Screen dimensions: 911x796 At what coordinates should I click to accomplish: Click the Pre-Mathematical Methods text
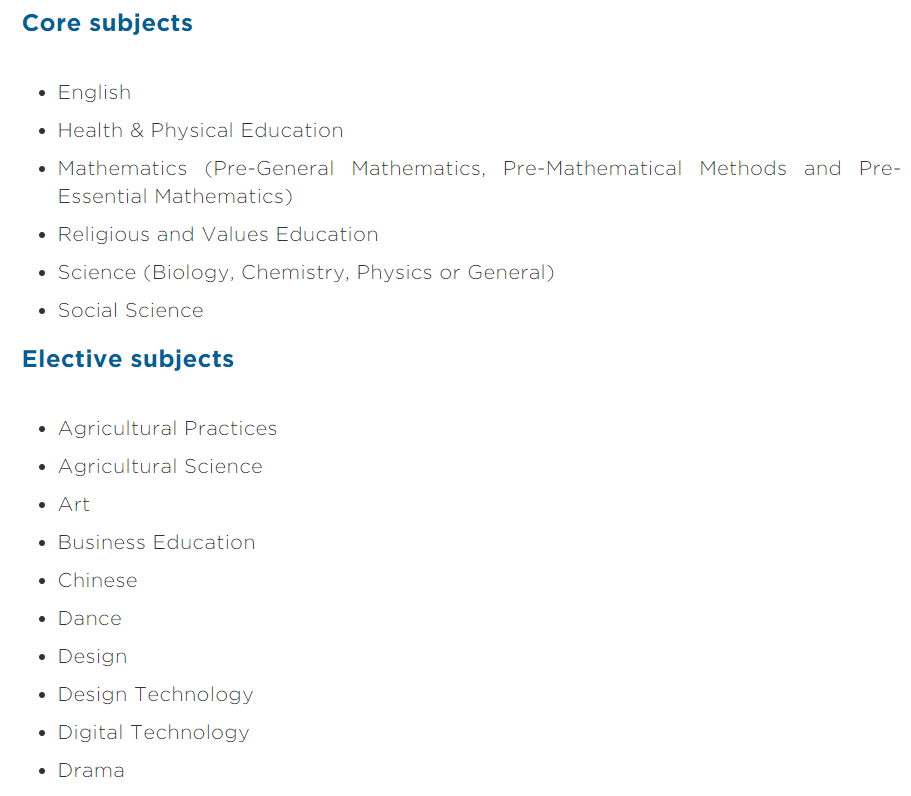(645, 168)
